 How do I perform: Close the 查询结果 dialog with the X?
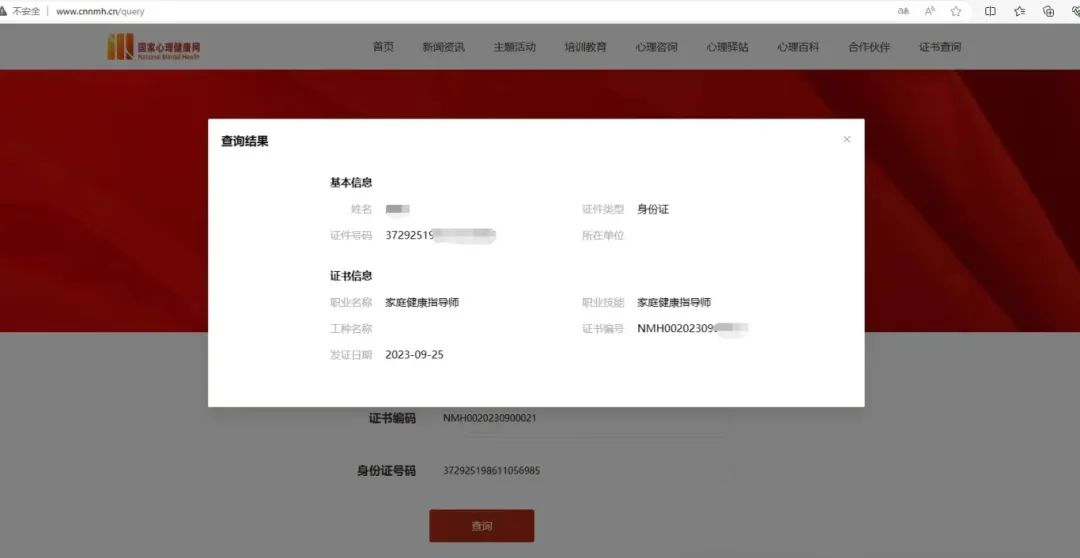point(847,139)
